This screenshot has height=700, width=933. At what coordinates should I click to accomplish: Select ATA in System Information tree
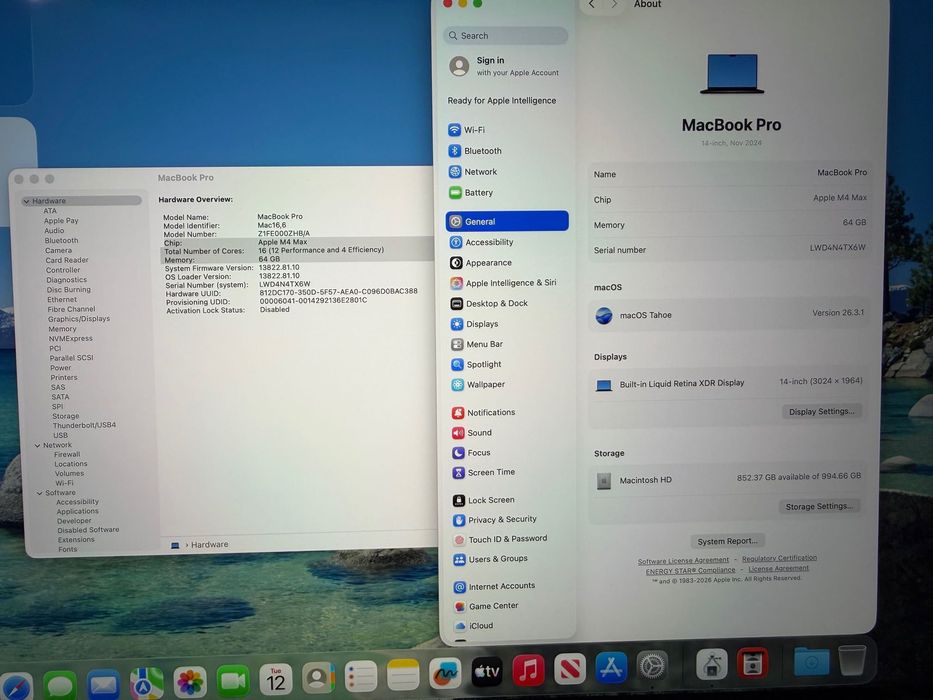50,211
